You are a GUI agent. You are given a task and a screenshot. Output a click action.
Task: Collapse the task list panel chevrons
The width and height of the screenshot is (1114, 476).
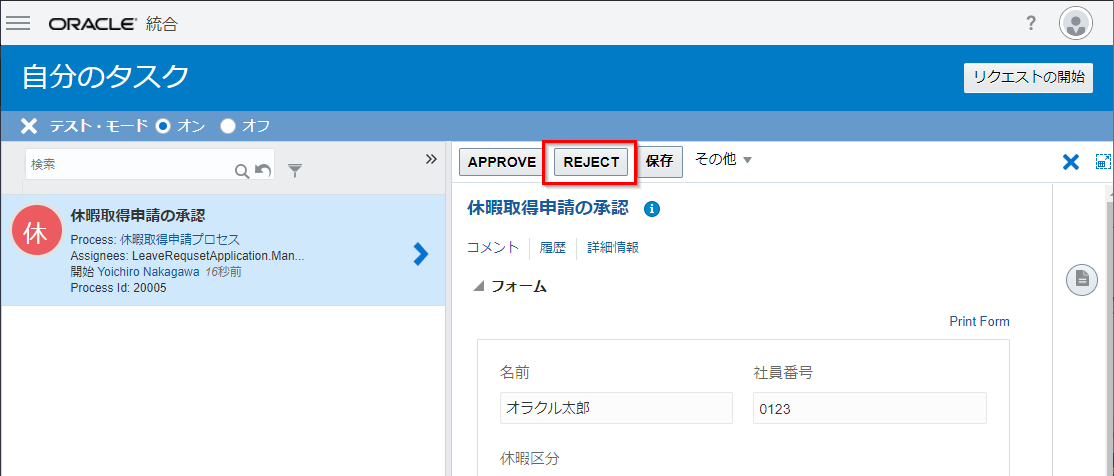(x=431, y=159)
